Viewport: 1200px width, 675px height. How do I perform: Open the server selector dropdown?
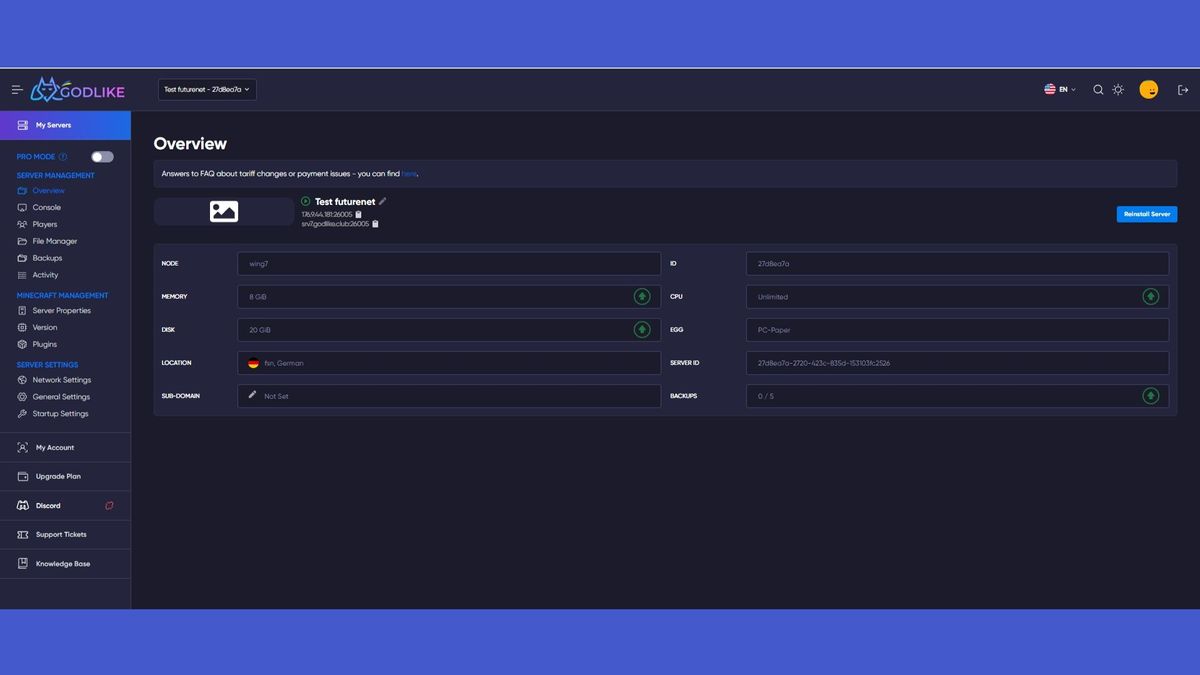pos(205,89)
